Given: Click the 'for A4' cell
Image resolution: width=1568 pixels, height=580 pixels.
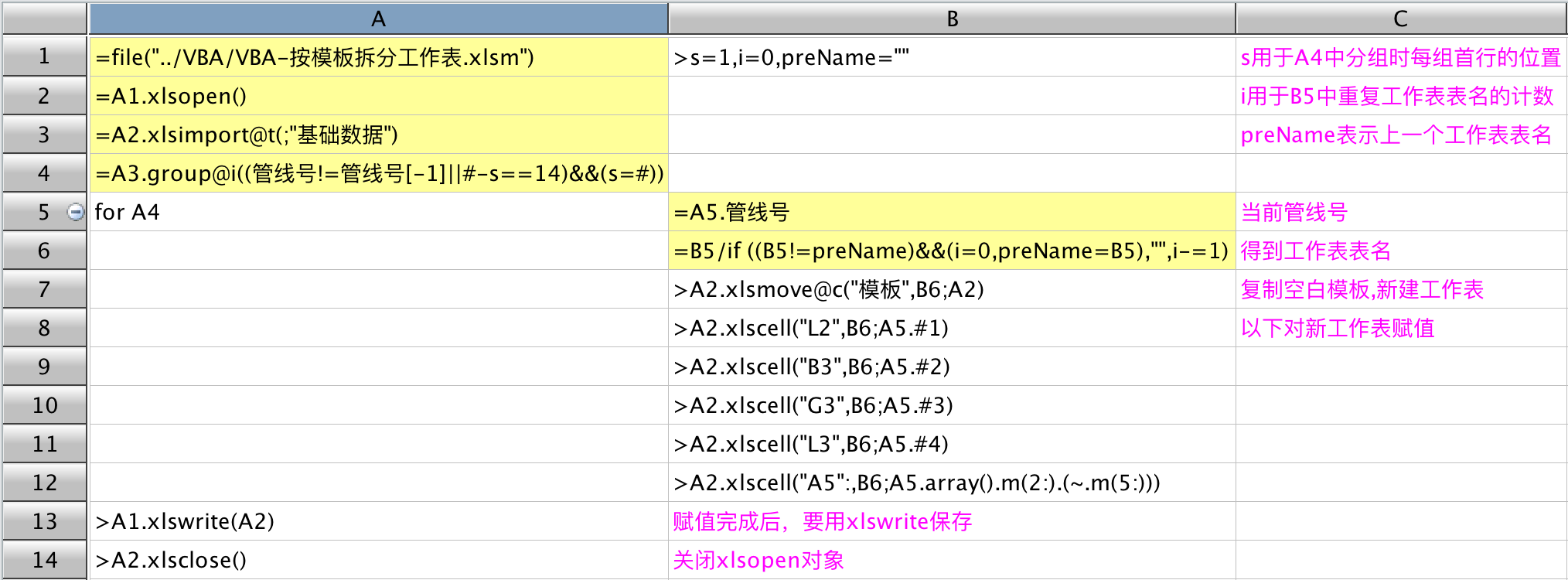Looking at the screenshot, I should pyautogui.click(x=378, y=212).
